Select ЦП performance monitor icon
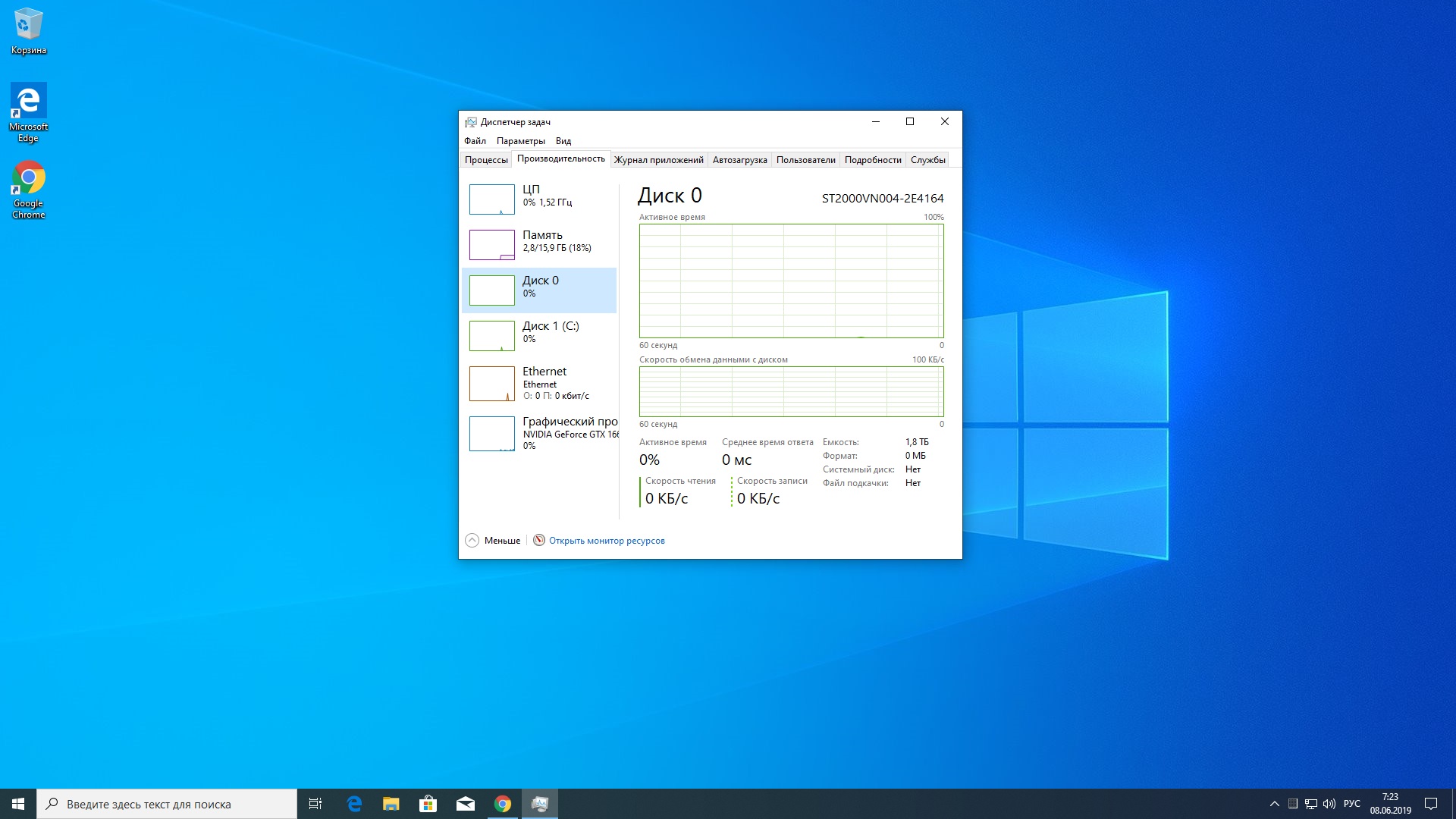 (489, 199)
